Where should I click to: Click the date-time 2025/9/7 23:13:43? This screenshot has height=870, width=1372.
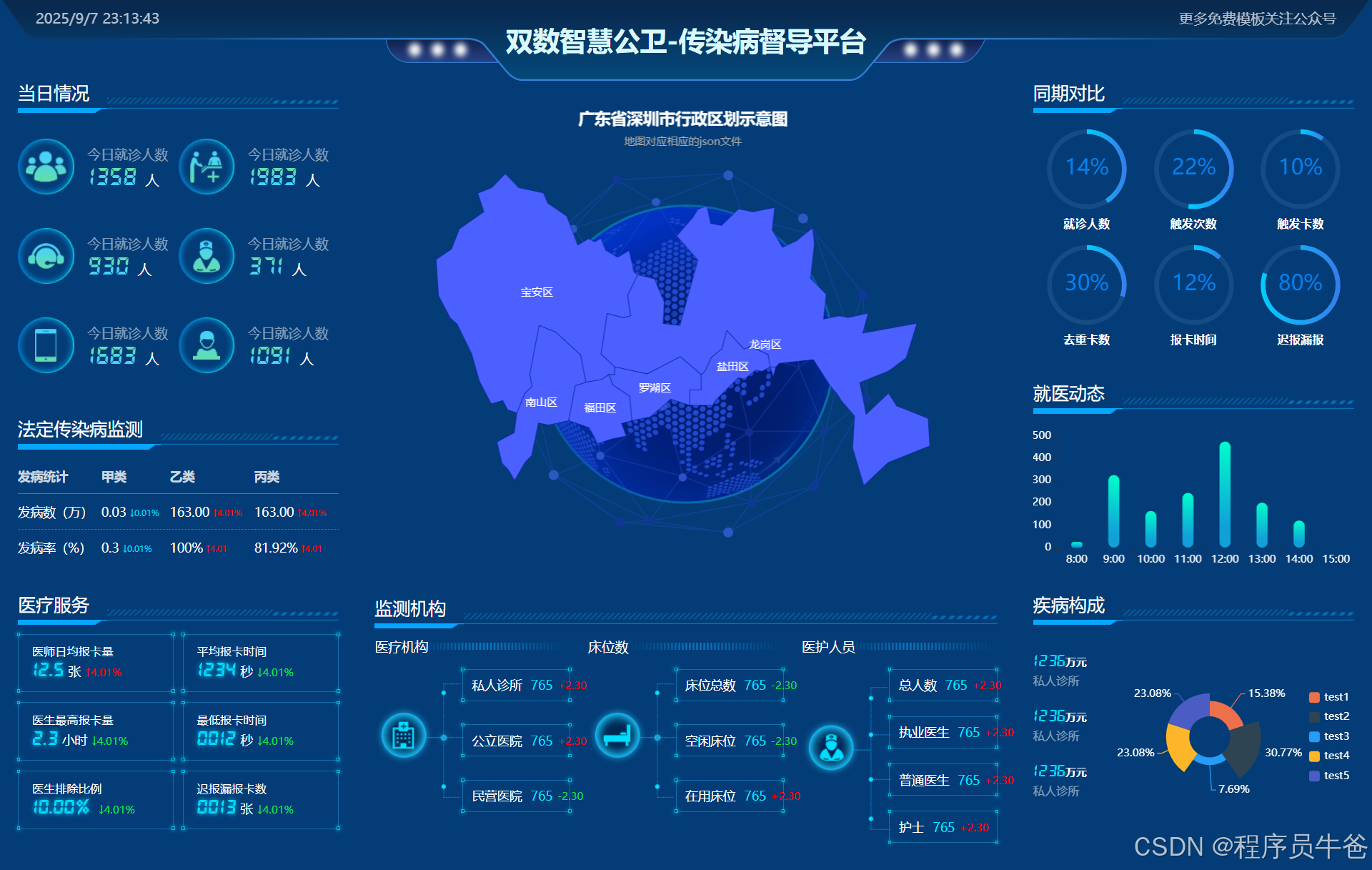(97, 19)
